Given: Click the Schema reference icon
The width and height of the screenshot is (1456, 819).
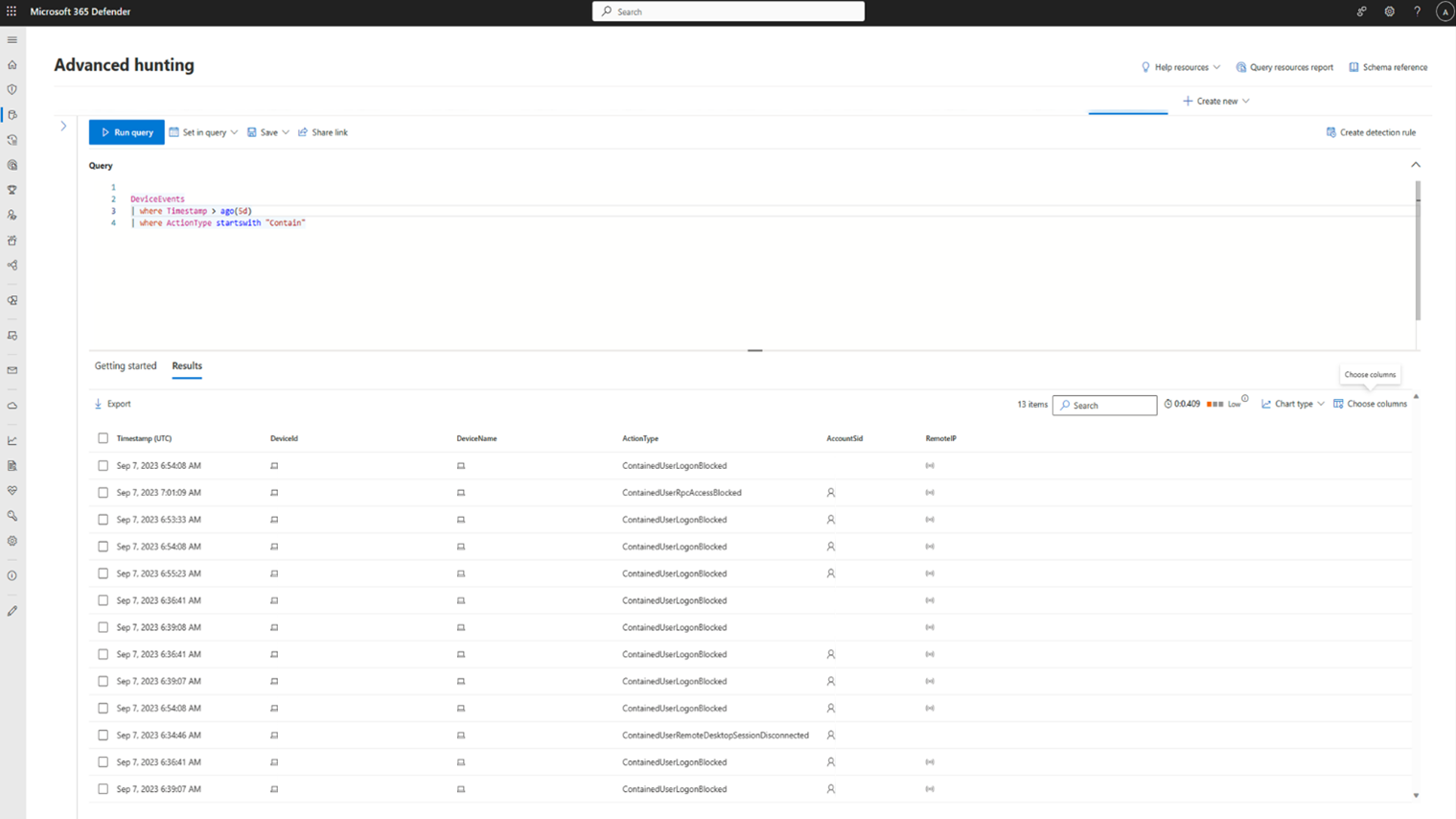Looking at the screenshot, I should tap(1353, 67).
